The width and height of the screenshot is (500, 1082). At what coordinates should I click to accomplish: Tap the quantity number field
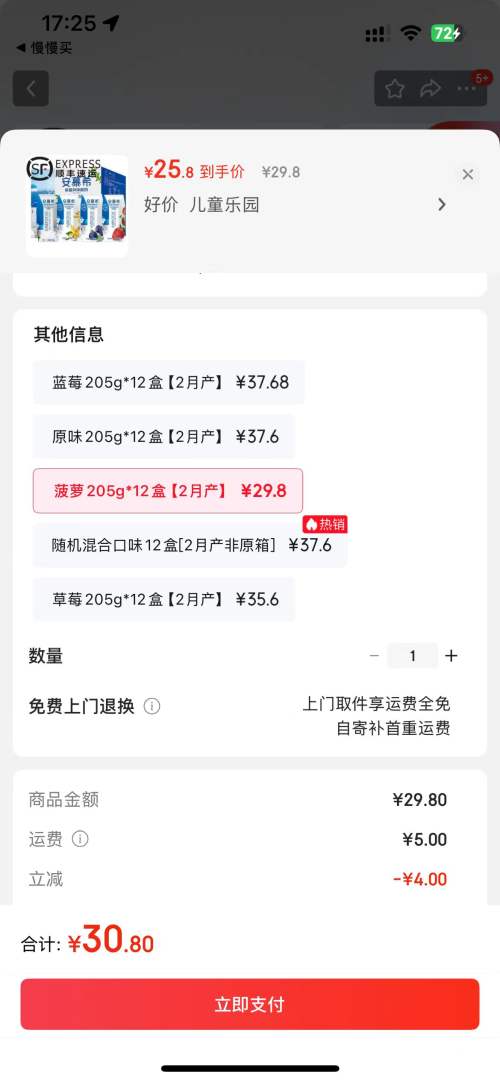point(412,656)
